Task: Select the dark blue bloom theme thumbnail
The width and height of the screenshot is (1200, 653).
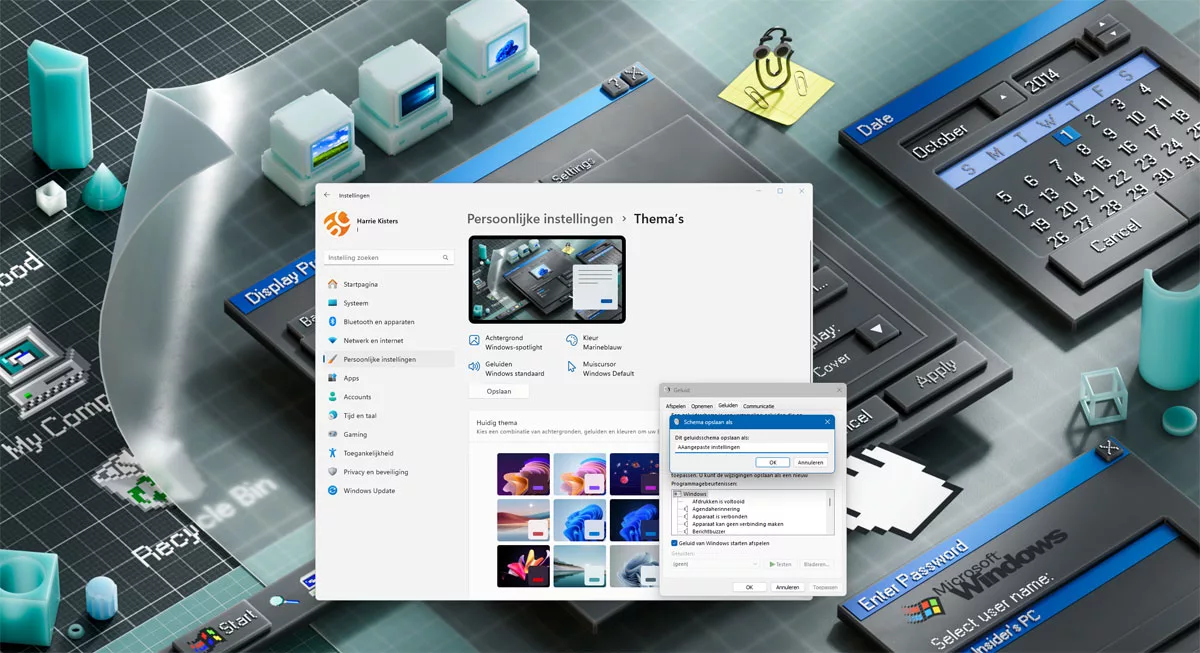Action: coord(633,520)
